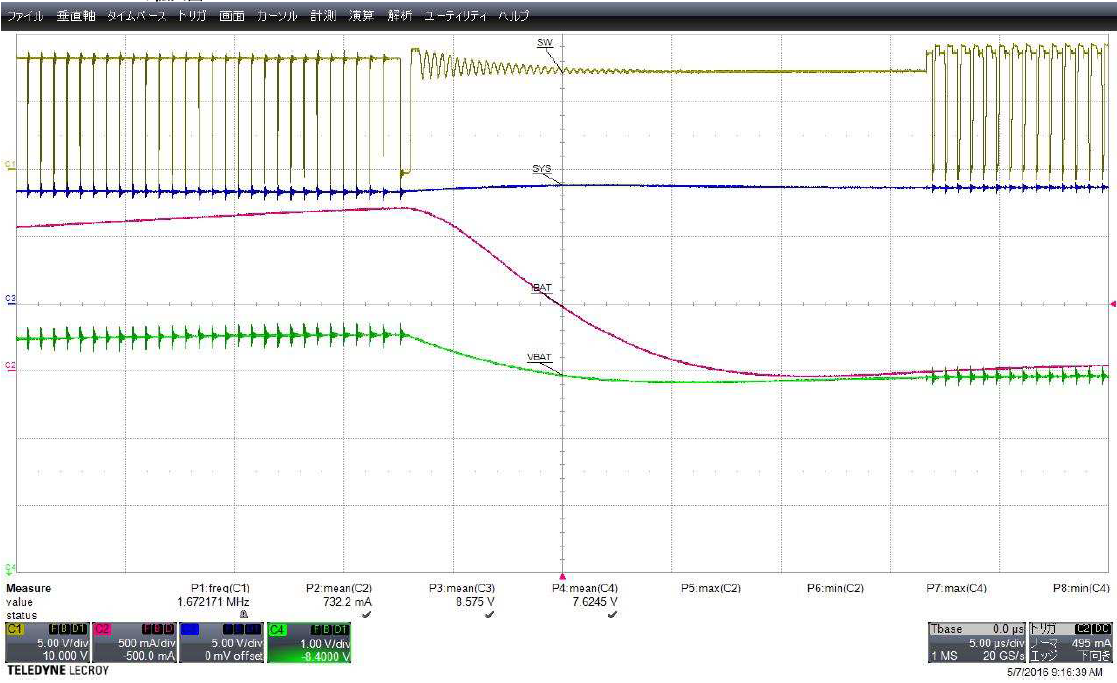Click the C2 source badge in trigger descriptor
Screen dimensions: 1117x683
pos(1083,630)
